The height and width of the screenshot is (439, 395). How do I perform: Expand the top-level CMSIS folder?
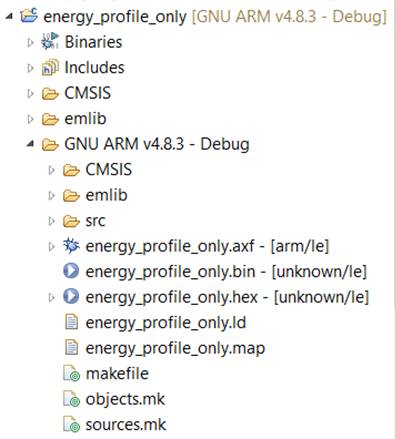point(30,94)
